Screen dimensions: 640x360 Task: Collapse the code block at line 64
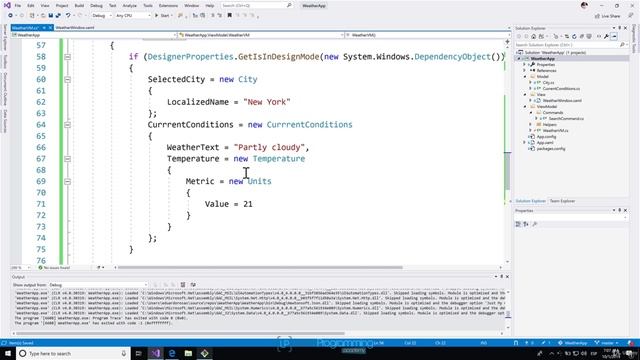(68, 125)
